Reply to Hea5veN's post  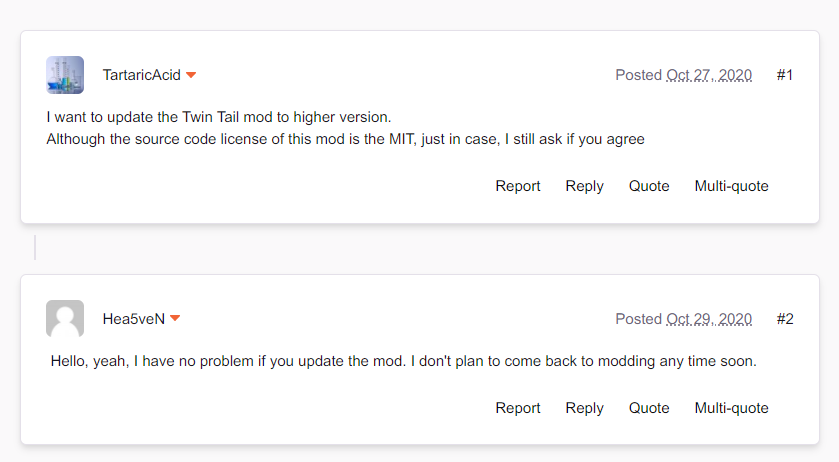point(584,408)
